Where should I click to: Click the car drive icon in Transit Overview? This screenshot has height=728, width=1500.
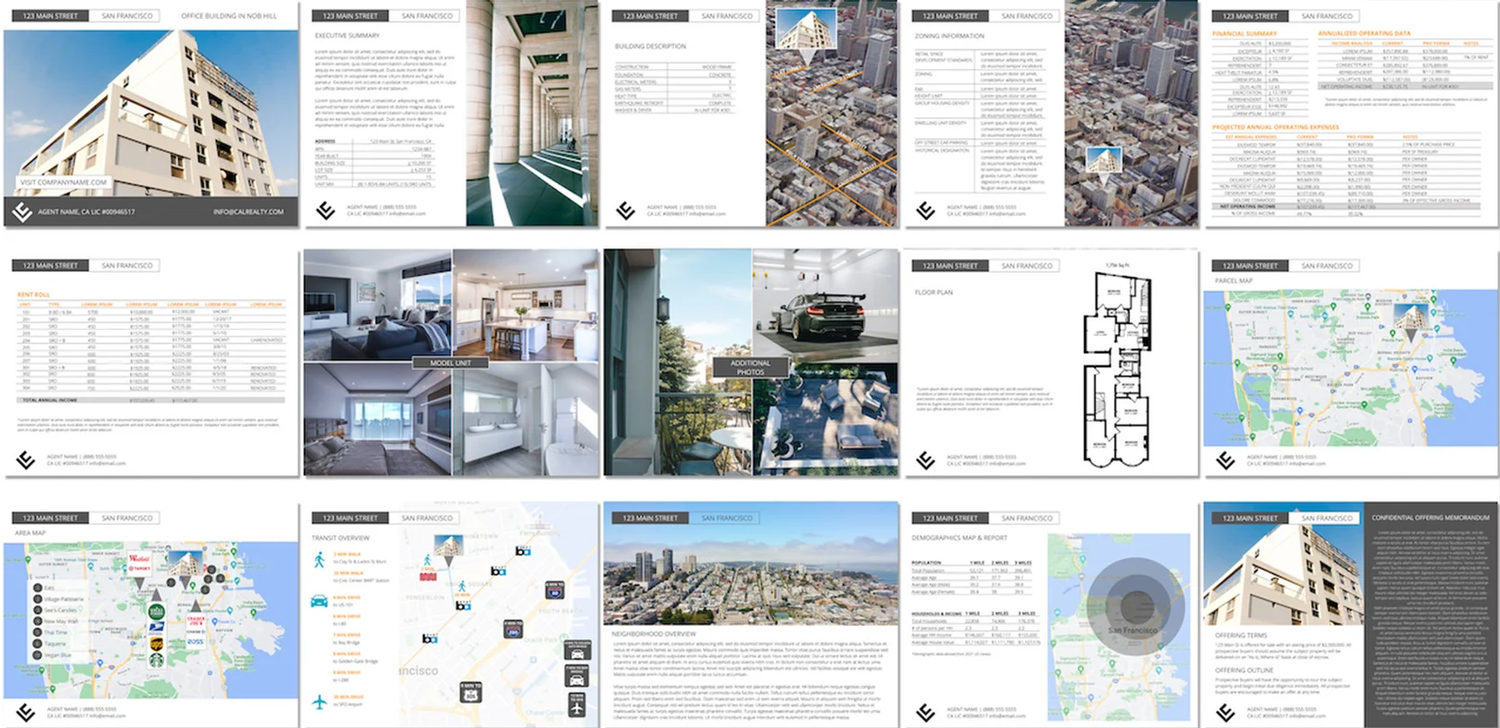(318, 600)
